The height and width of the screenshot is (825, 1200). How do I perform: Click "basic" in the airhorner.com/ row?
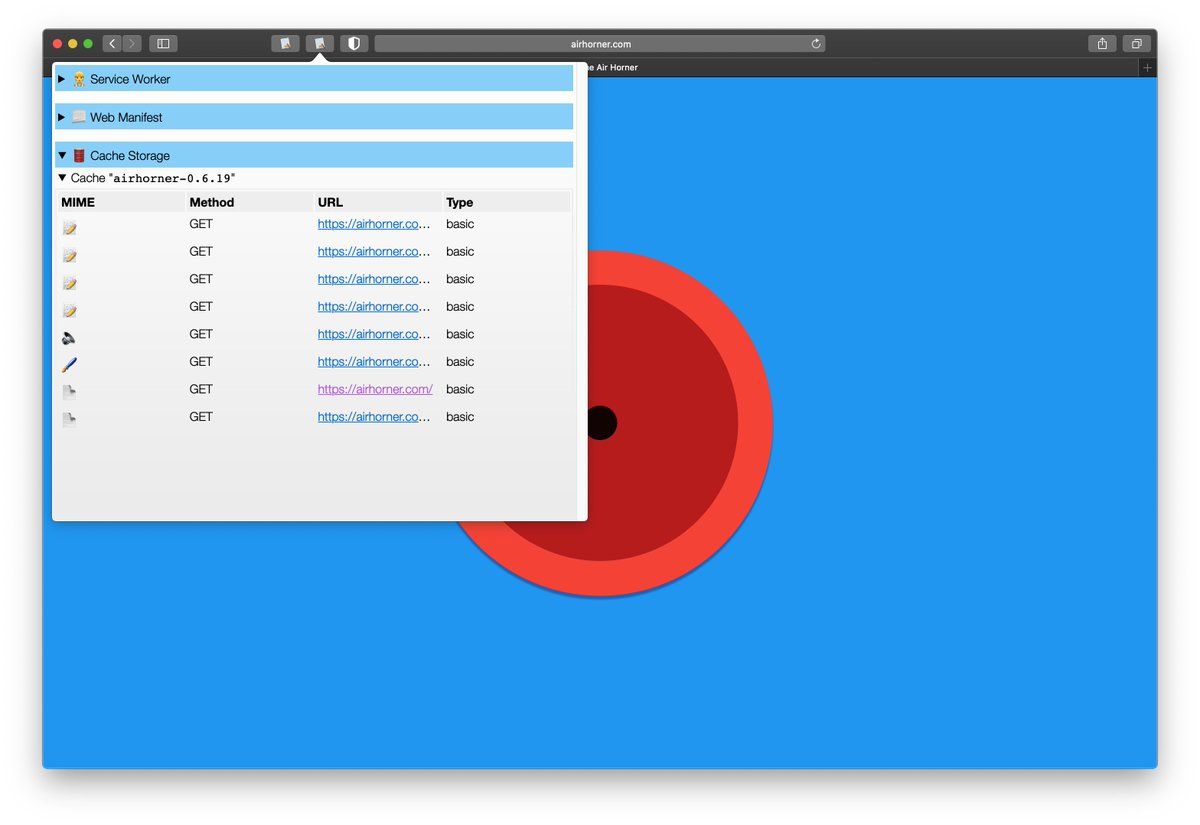coord(460,389)
